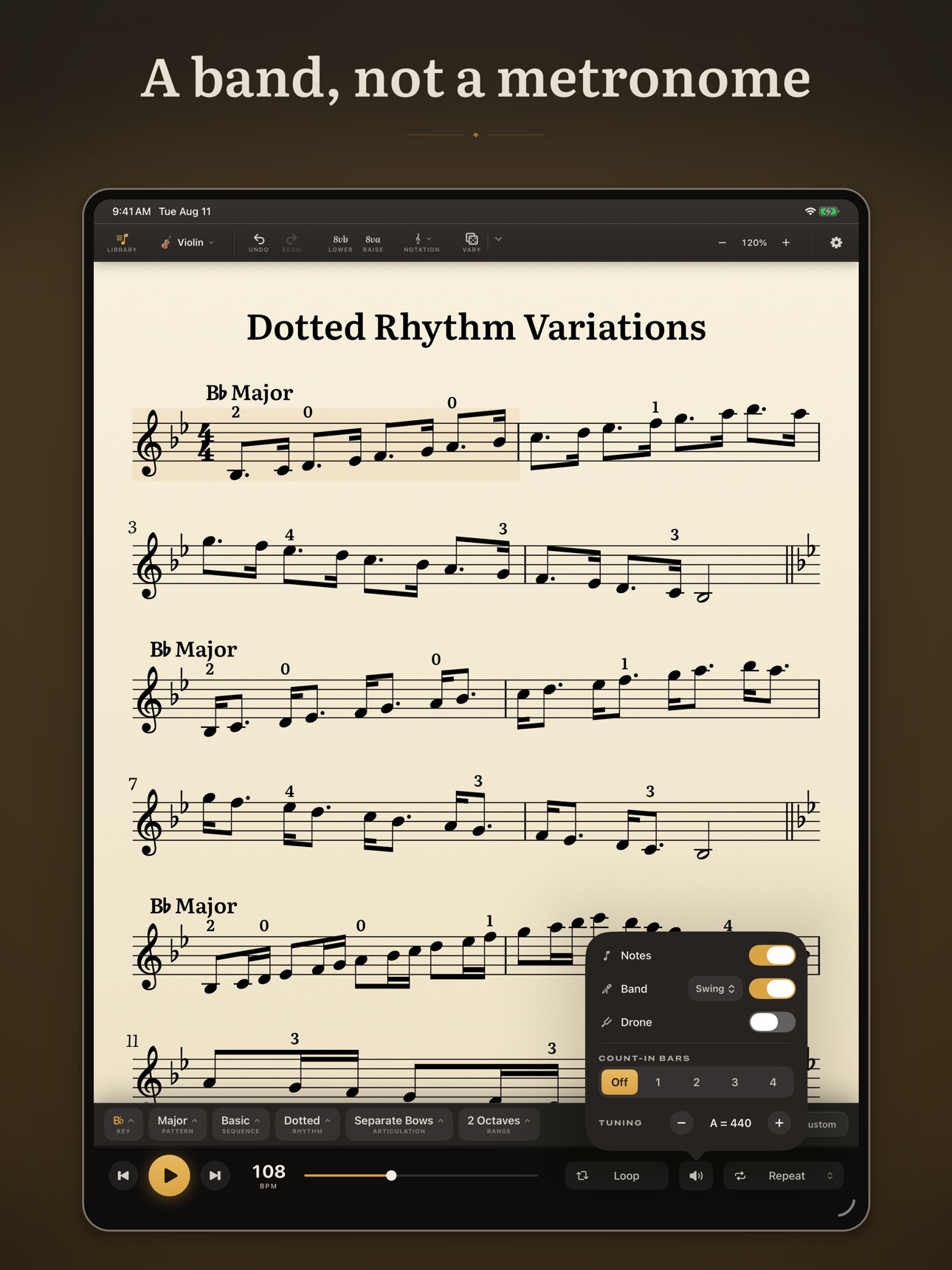The image size is (952, 1270).
Task: Click measure number 7 on the staff
Action: click(133, 784)
